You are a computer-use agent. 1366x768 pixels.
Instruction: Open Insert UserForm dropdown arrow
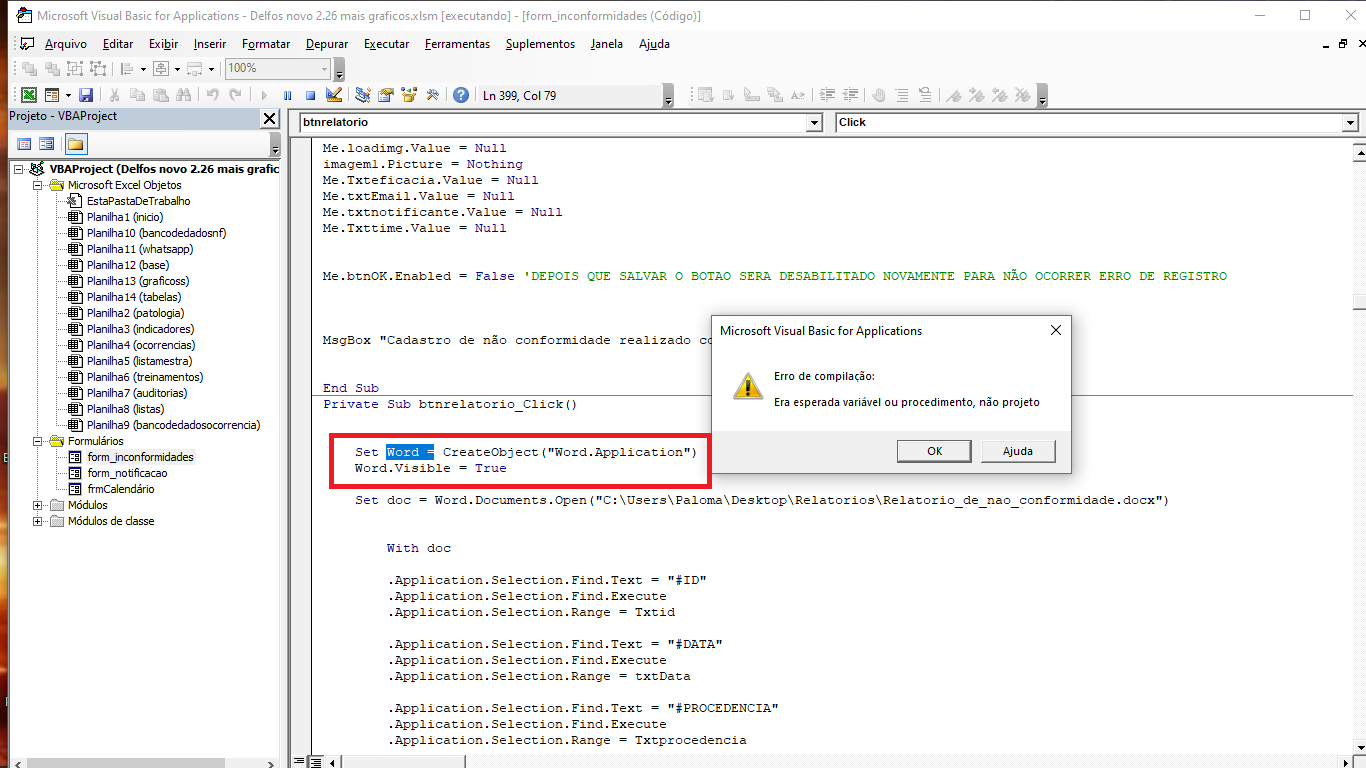coord(68,95)
